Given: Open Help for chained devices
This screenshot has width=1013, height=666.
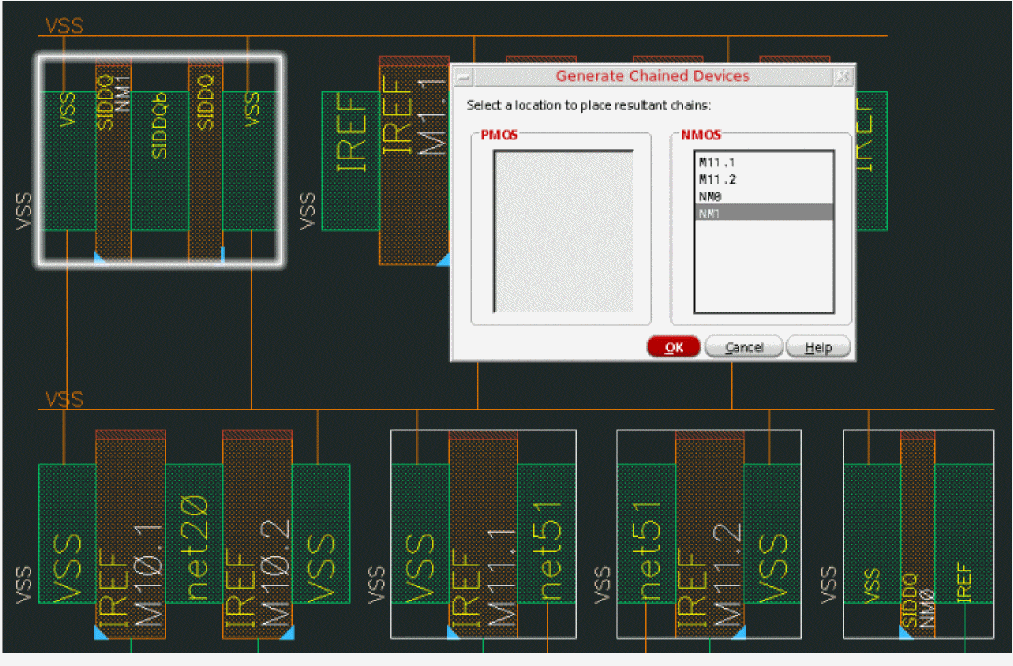Looking at the screenshot, I should 818,347.
